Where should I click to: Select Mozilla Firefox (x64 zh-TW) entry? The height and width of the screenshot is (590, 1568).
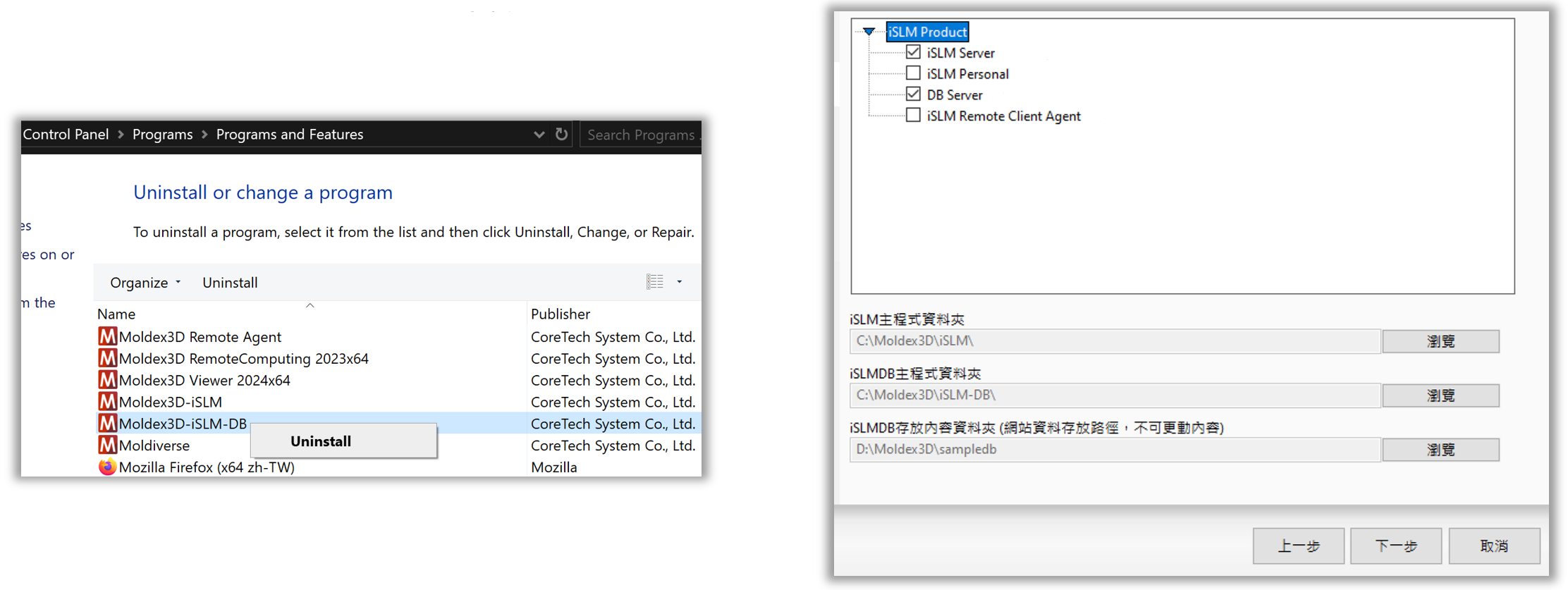[x=398, y=467]
